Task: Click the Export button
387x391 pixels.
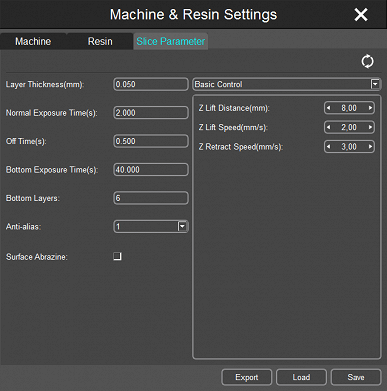Action: [x=247, y=377]
